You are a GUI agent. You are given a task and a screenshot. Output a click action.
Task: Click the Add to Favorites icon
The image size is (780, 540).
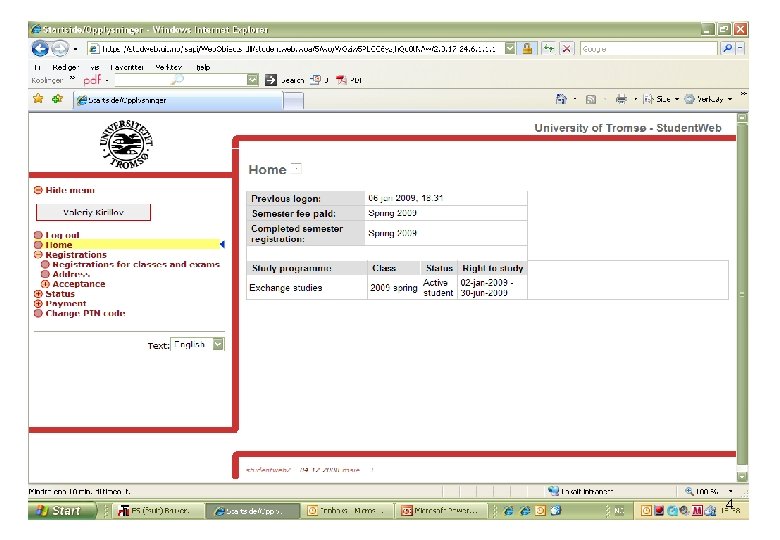[57, 98]
